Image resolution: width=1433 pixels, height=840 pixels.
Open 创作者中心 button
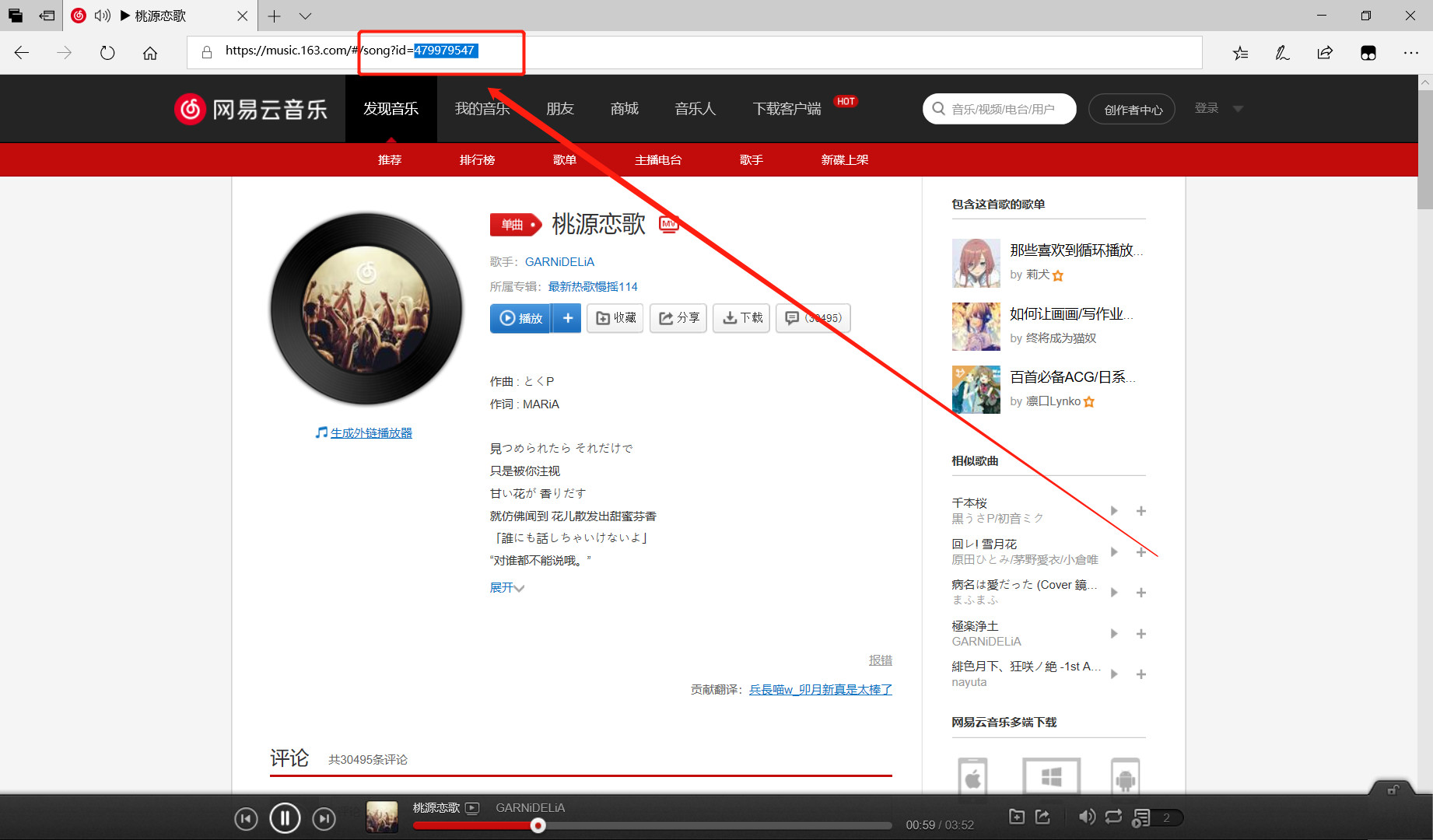point(1133,110)
